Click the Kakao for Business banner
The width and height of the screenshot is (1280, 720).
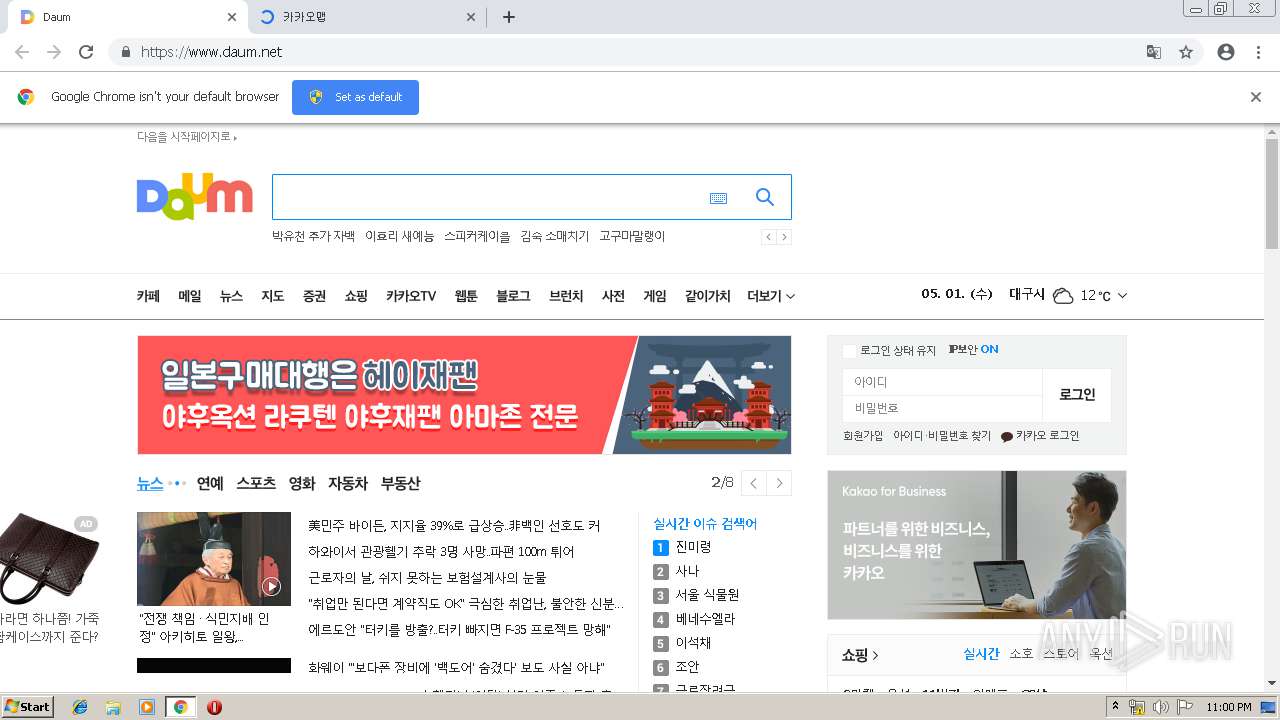click(977, 545)
